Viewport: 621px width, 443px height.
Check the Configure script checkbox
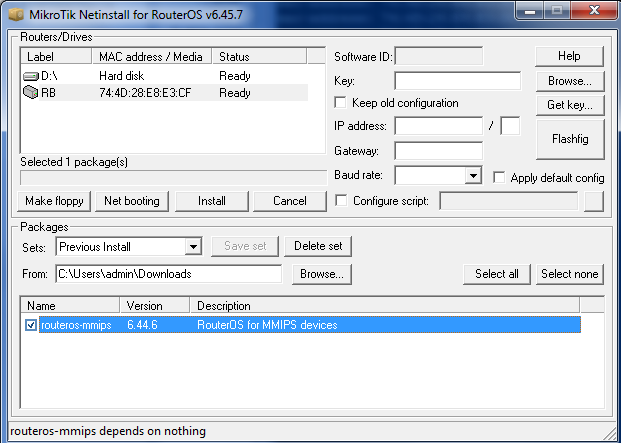point(341,200)
